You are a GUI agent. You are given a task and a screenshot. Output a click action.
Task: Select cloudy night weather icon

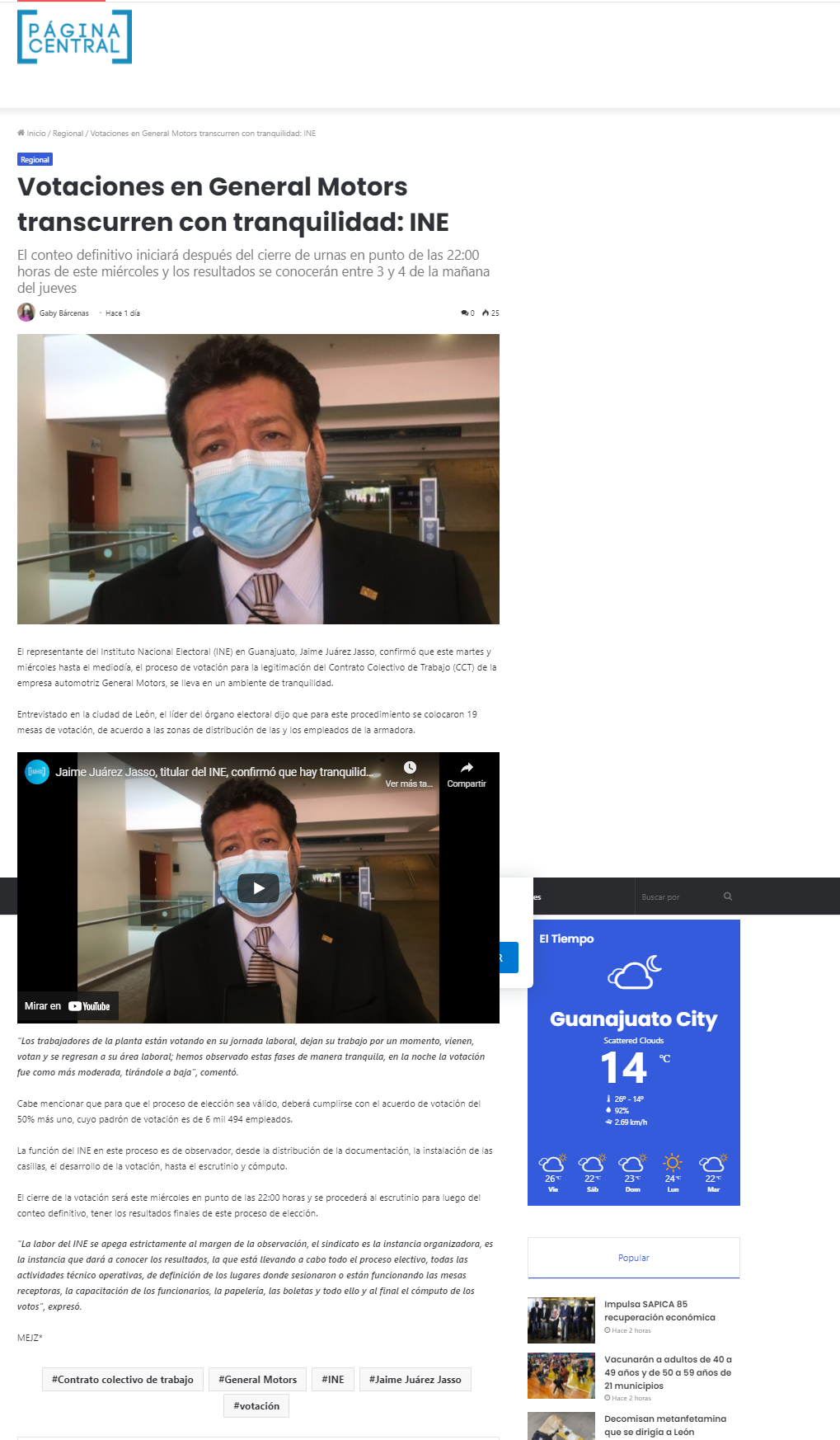[x=634, y=972]
